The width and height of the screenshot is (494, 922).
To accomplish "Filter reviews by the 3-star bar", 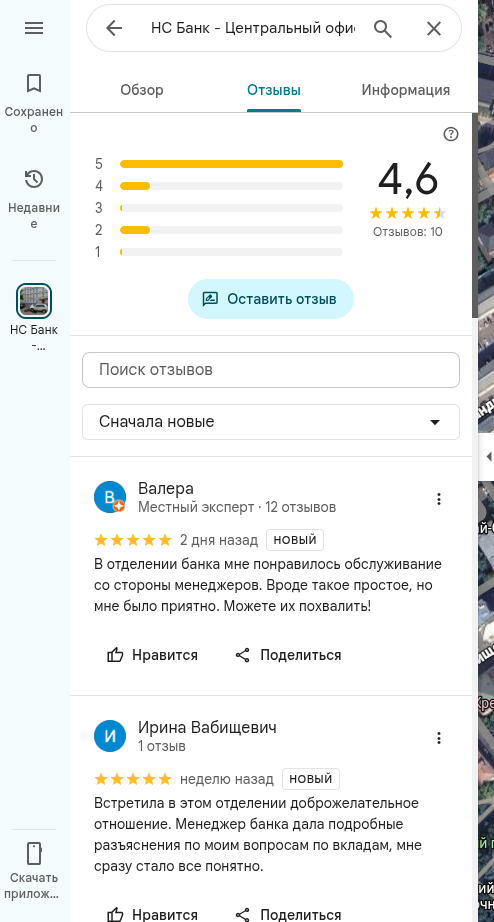I will click(219, 208).
